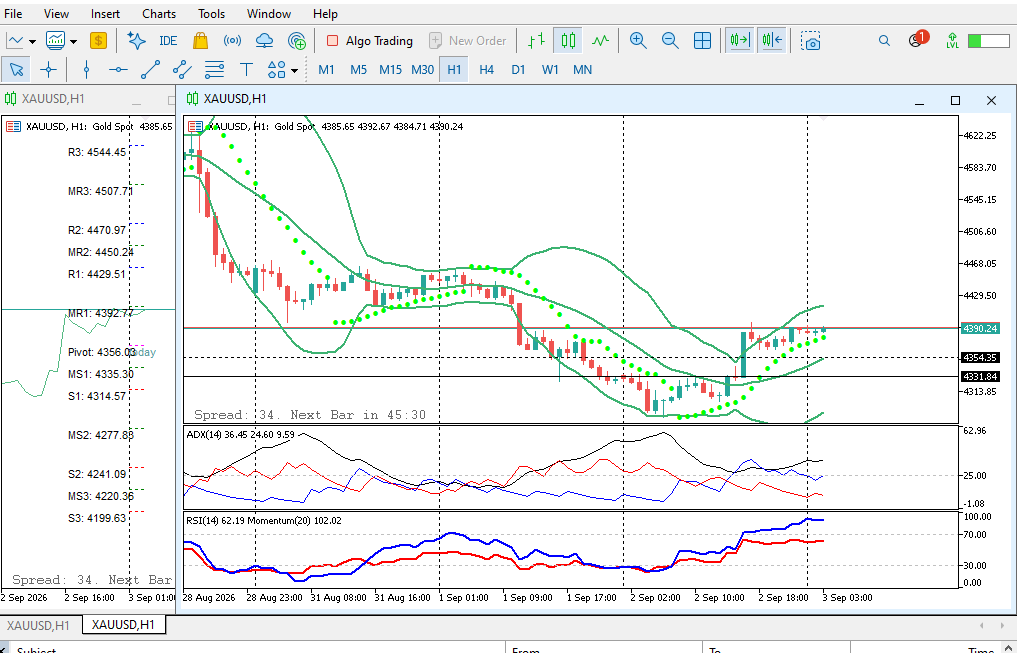Switch to M5 timeframe
Viewport: 1025px width, 653px height.
tap(358, 69)
